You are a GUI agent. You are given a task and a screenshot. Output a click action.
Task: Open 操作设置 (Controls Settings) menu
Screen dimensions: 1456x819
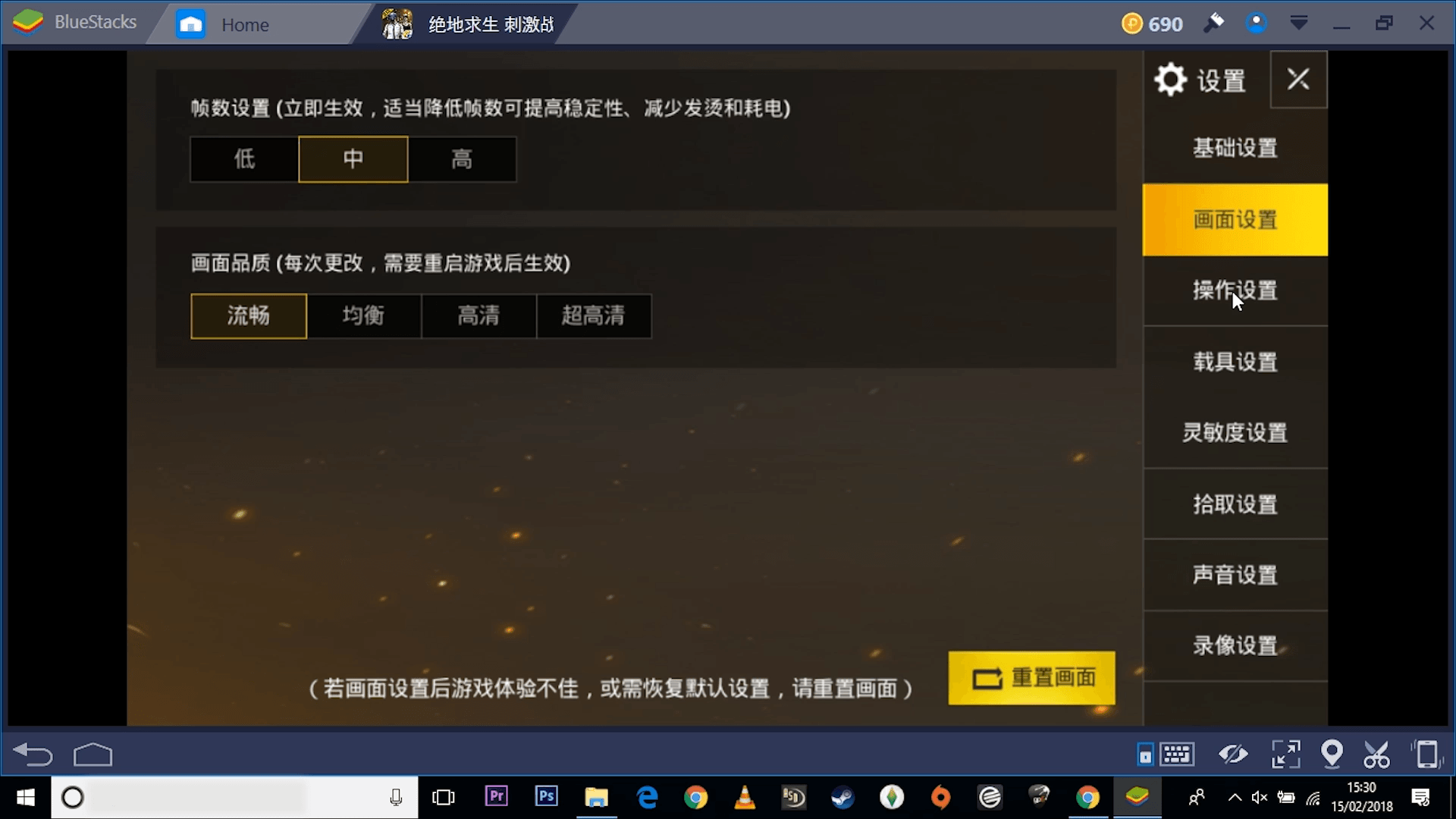[1235, 290]
